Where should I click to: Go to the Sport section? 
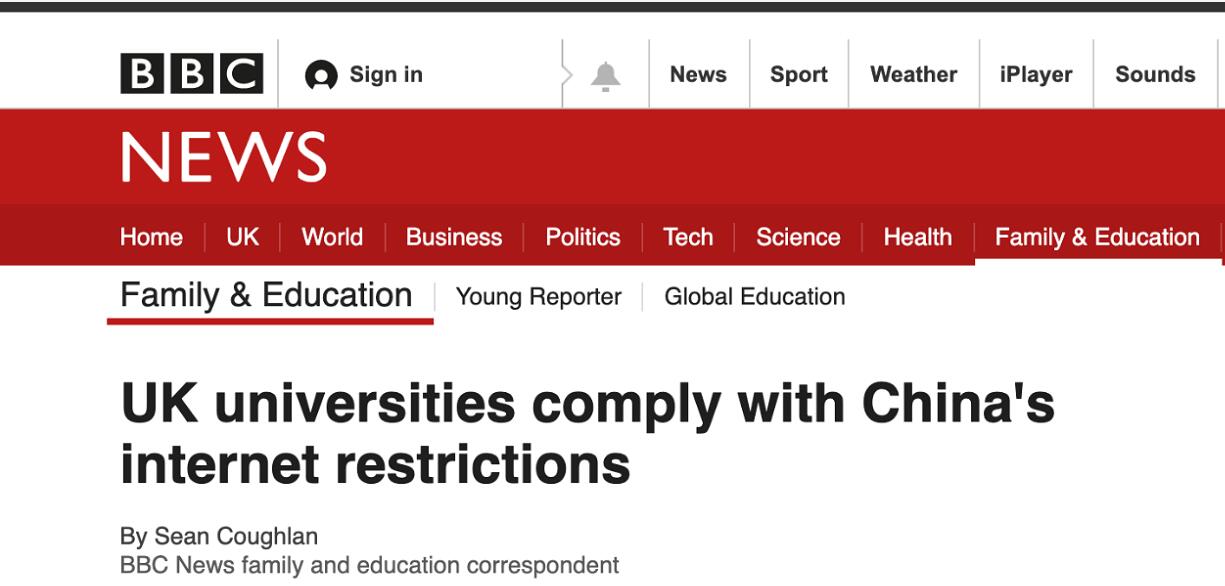tap(799, 75)
